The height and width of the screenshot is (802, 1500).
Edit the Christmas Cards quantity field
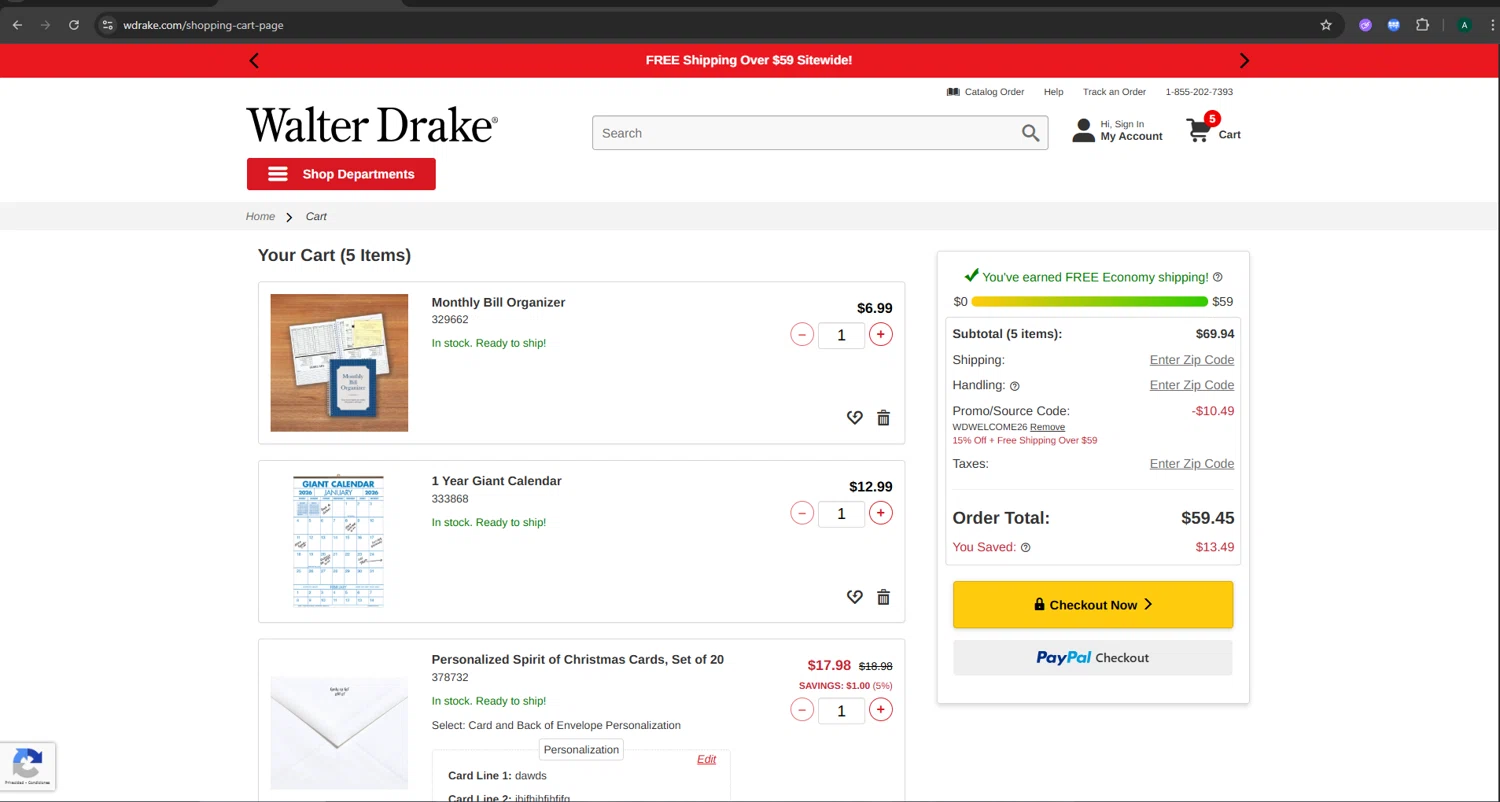click(x=841, y=710)
